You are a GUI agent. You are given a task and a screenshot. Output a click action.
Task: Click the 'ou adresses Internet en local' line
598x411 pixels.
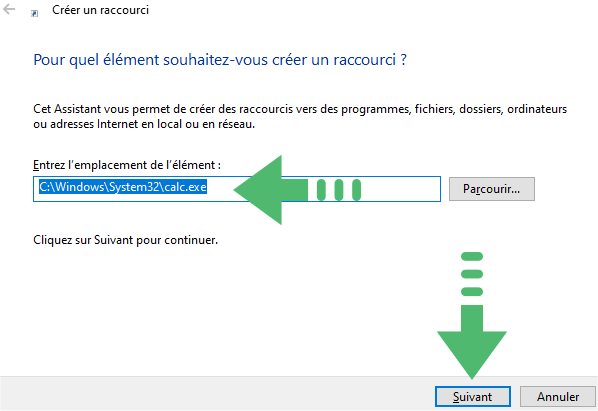coord(144,124)
